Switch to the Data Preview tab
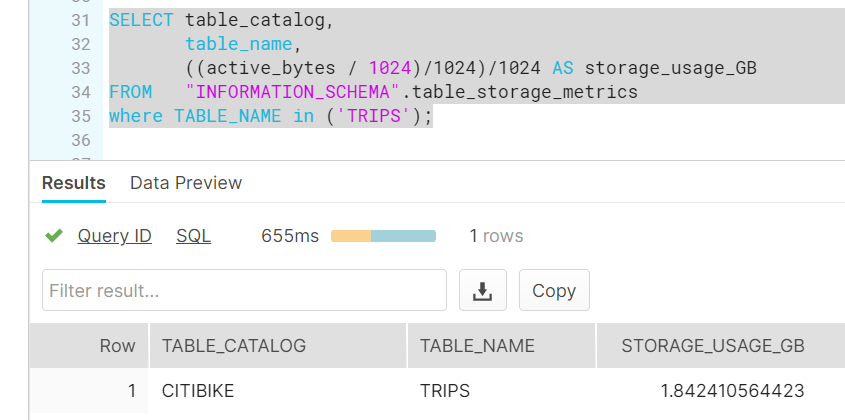This screenshot has width=845, height=420. [186, 183]
